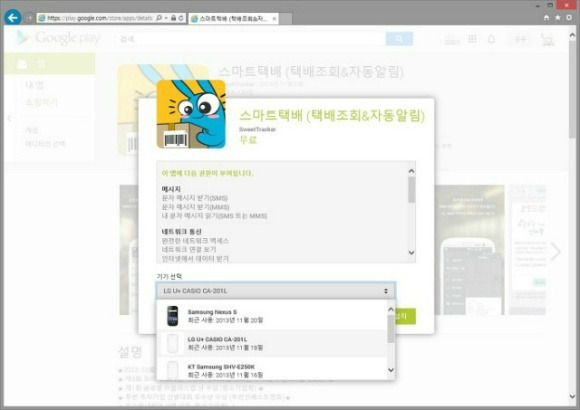Select KT Samsung SHV-E250K device
The height and width of the screenshot is (410, 580).
(272, 369)
